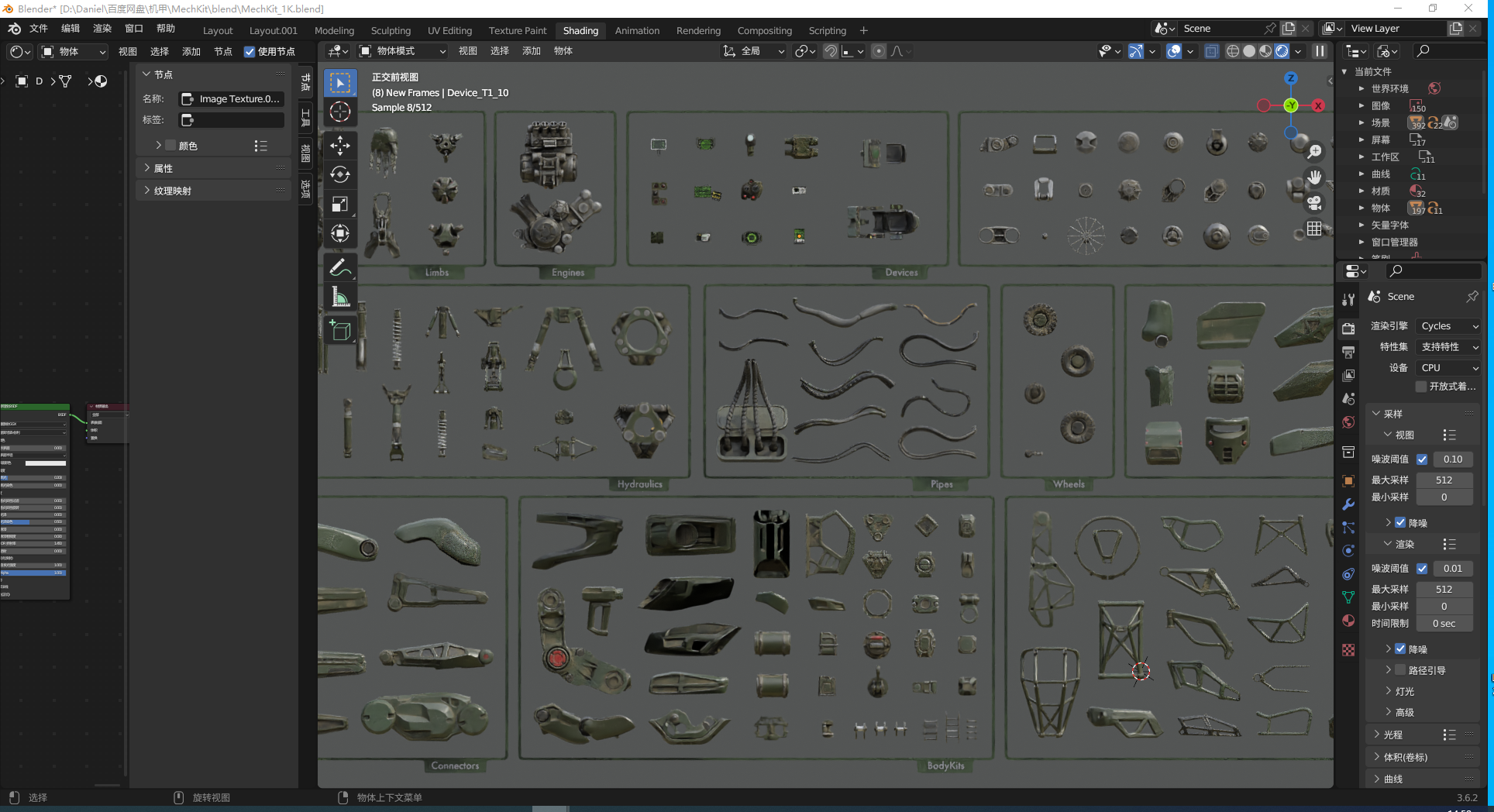The height and width of the screenshot is (812, 1494).
Task: Choose the Annotate pencil tool
Action: coord(340,267)
